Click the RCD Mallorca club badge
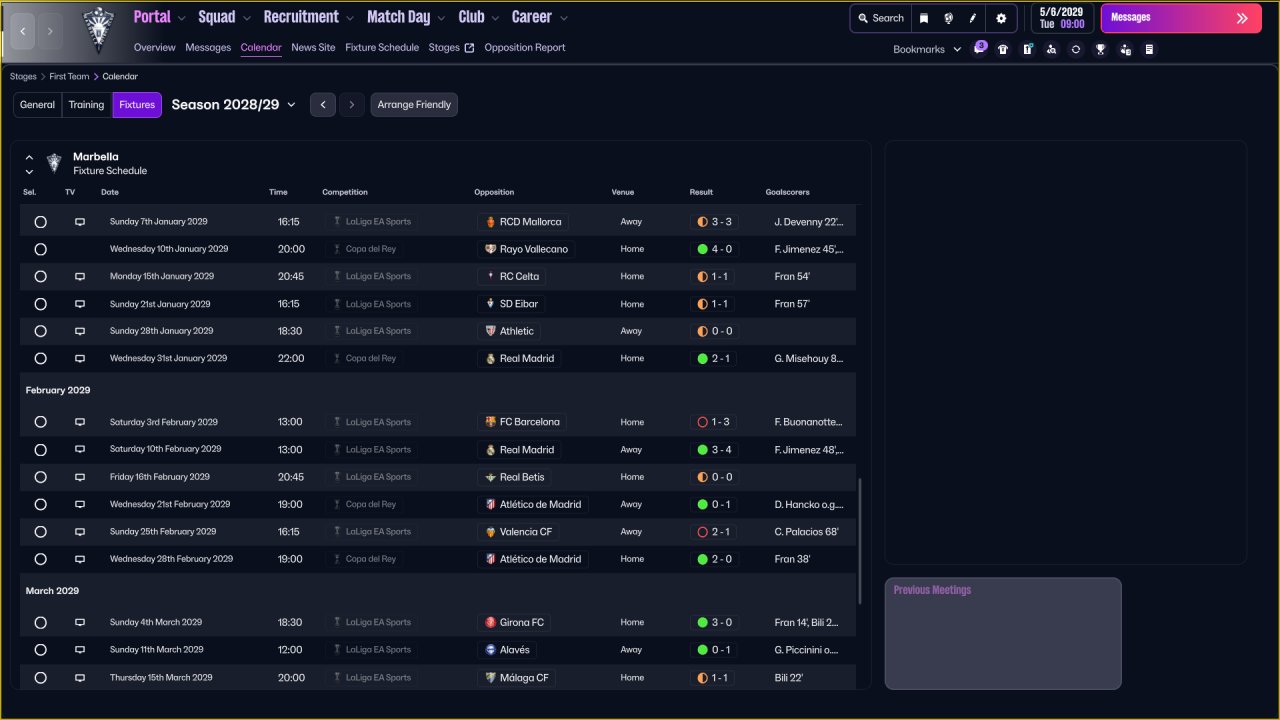 click(490, 222)
